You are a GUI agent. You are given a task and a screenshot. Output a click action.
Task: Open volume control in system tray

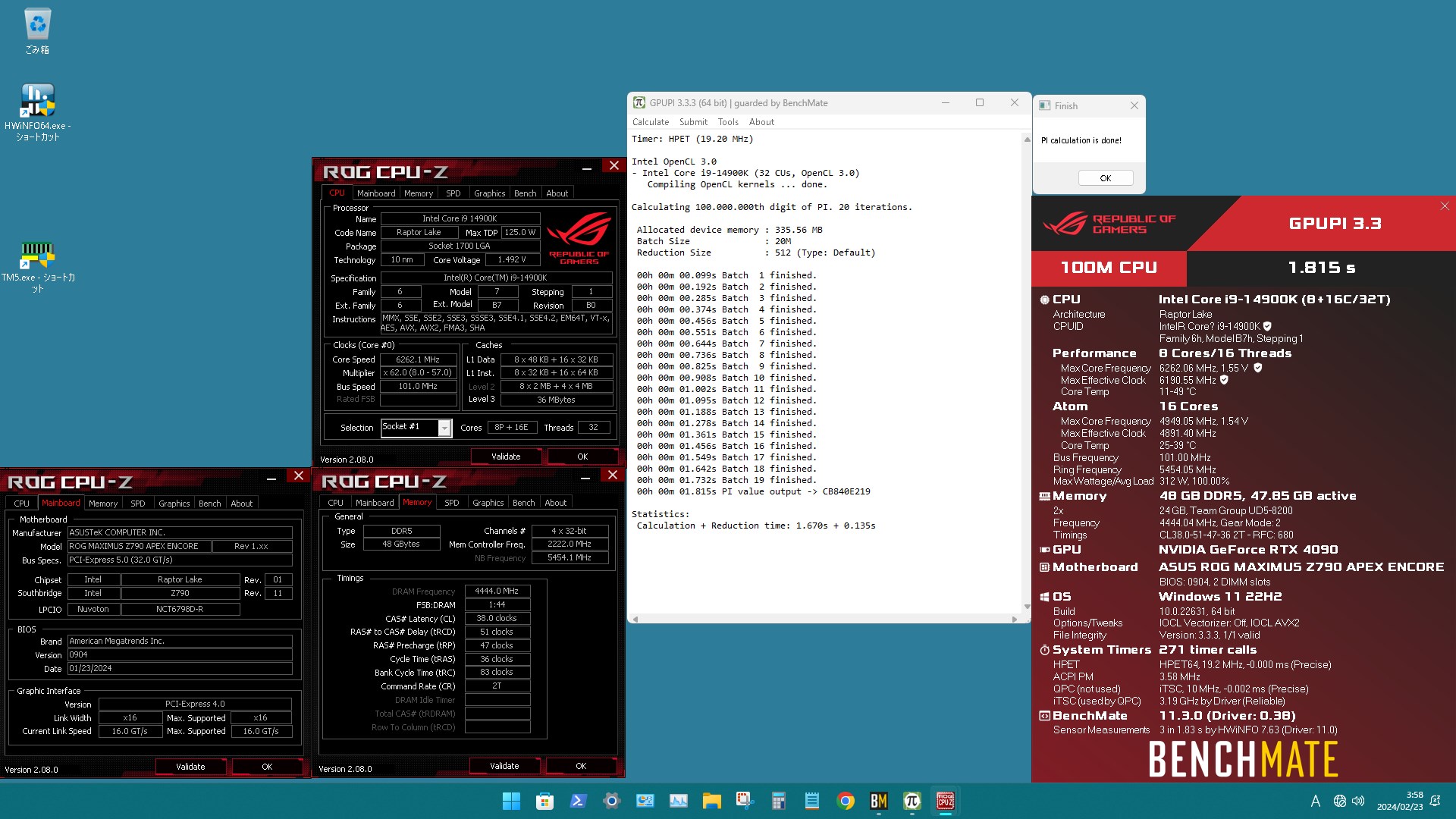tap(1358, 801)
